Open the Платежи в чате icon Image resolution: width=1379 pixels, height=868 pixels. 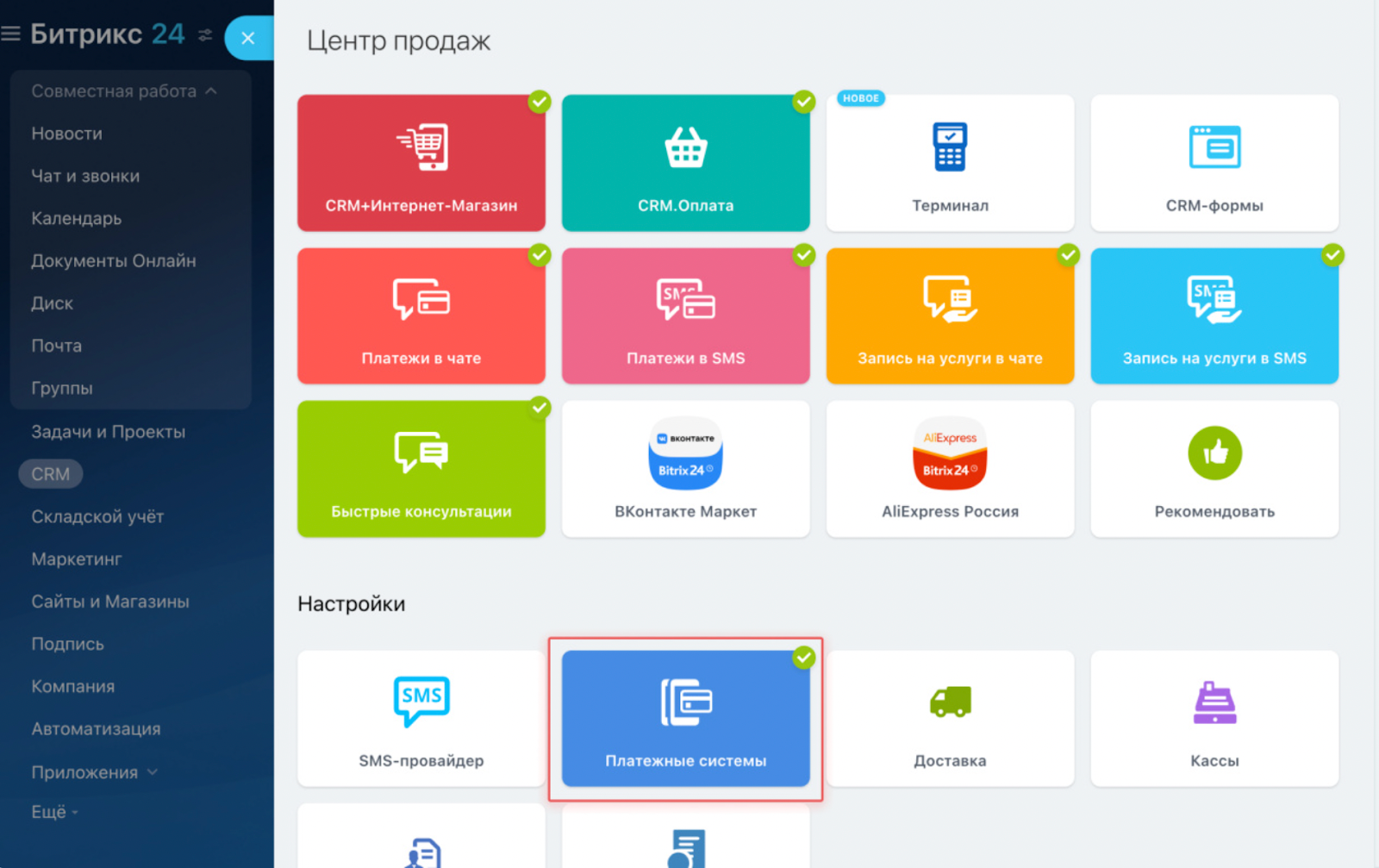(x=421, y=299)
